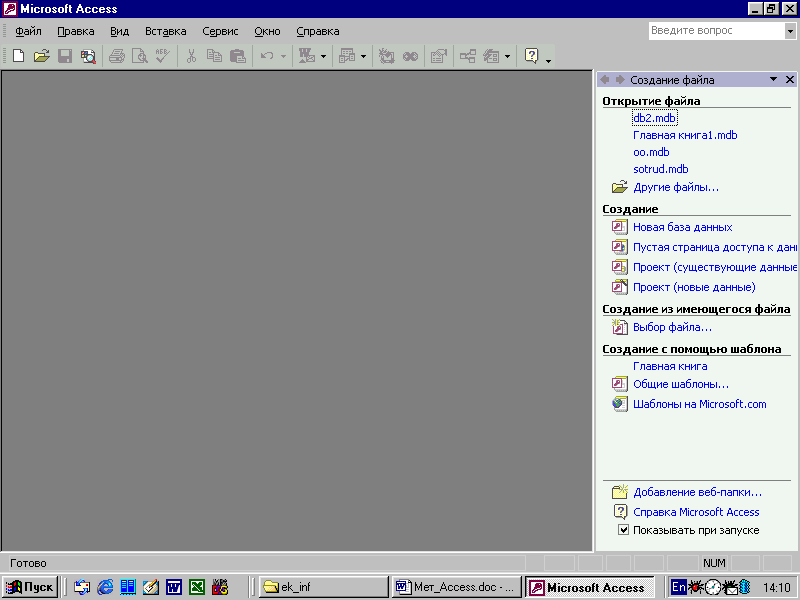Expand the Analyze dropdown arrow
This screenshot has width=800, height=600.
[x=363, y=56]
